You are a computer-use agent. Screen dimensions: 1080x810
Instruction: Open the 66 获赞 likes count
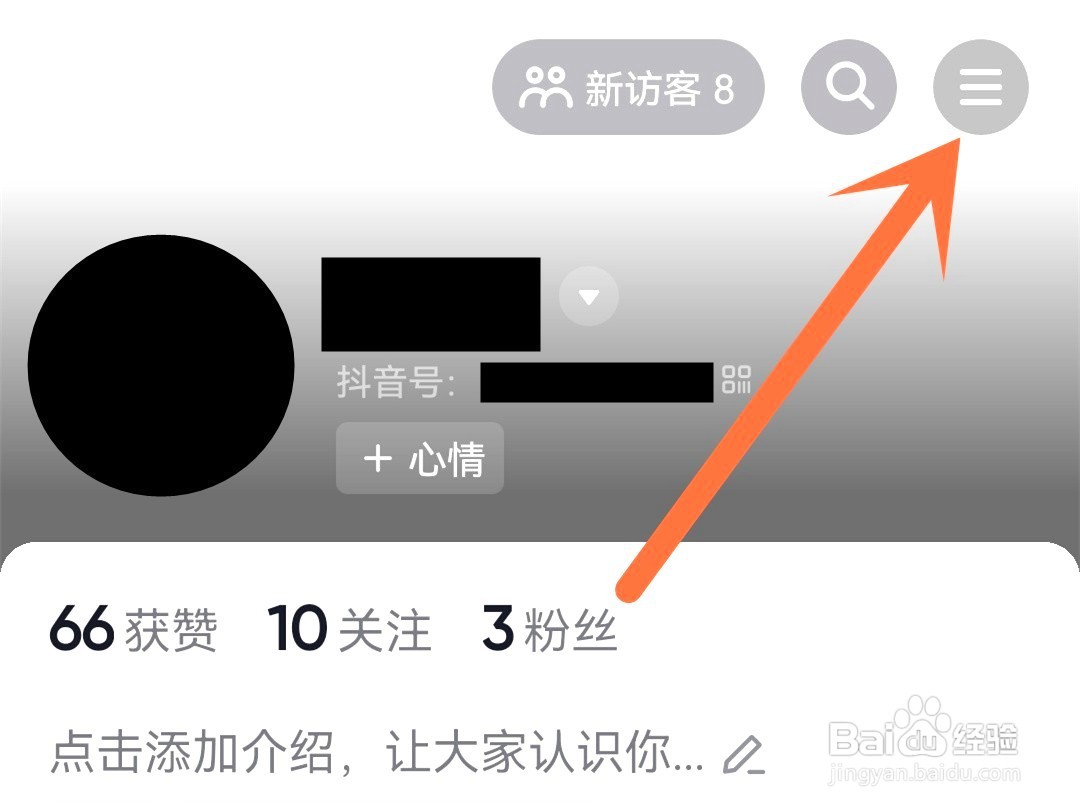134,628
